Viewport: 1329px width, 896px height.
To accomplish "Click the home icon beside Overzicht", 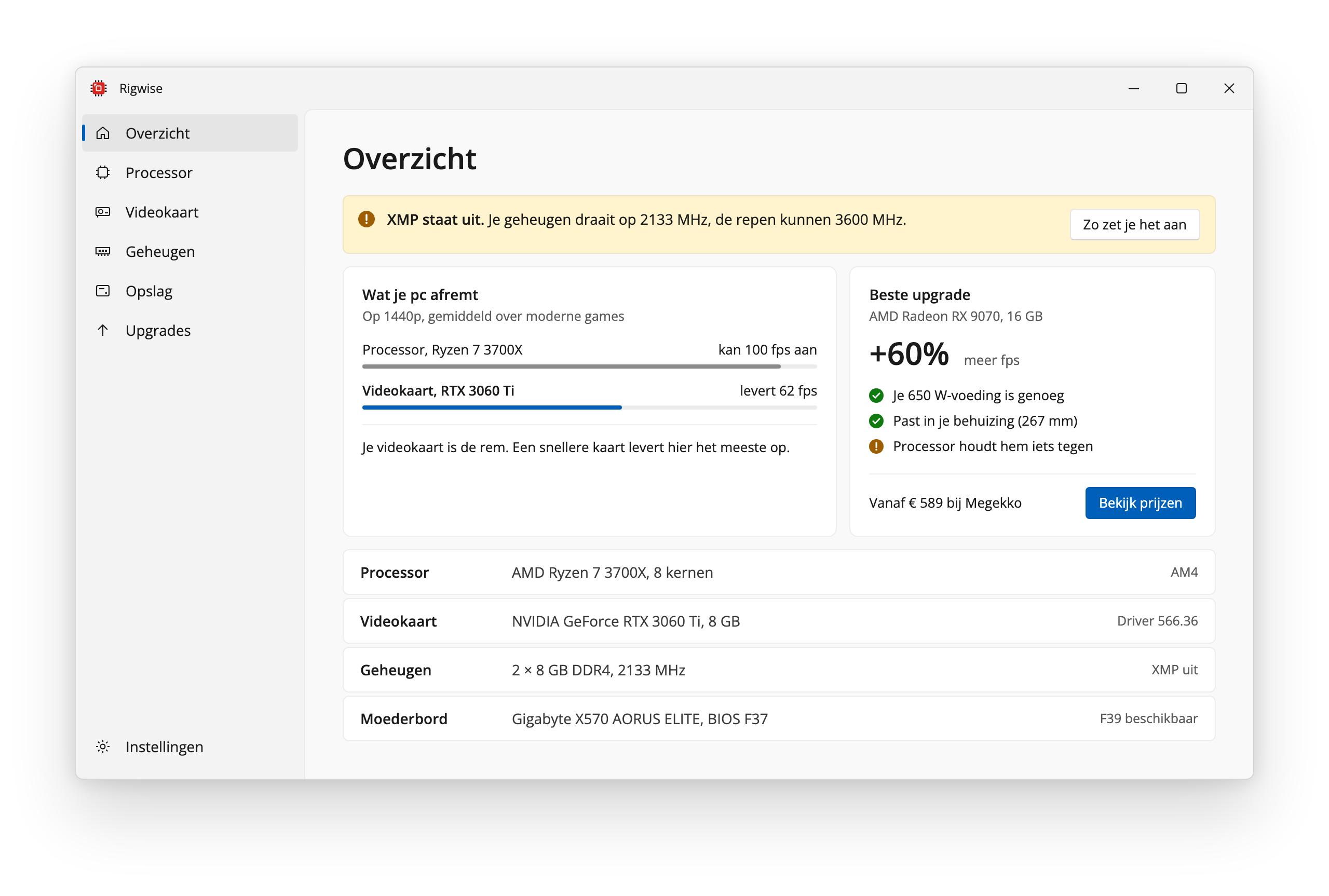I will (103, 133).
